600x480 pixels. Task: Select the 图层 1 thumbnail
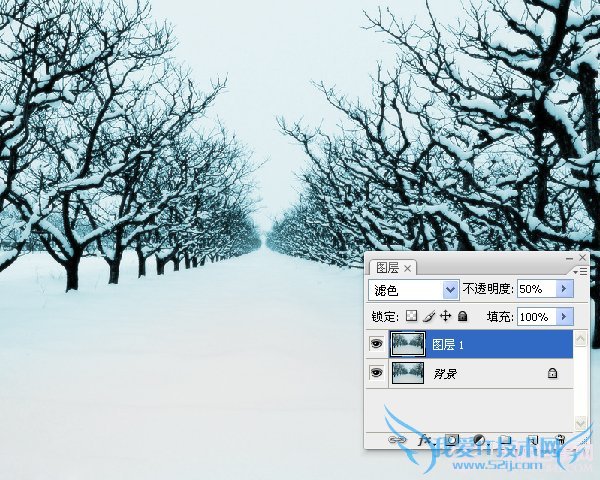[408, 344]
